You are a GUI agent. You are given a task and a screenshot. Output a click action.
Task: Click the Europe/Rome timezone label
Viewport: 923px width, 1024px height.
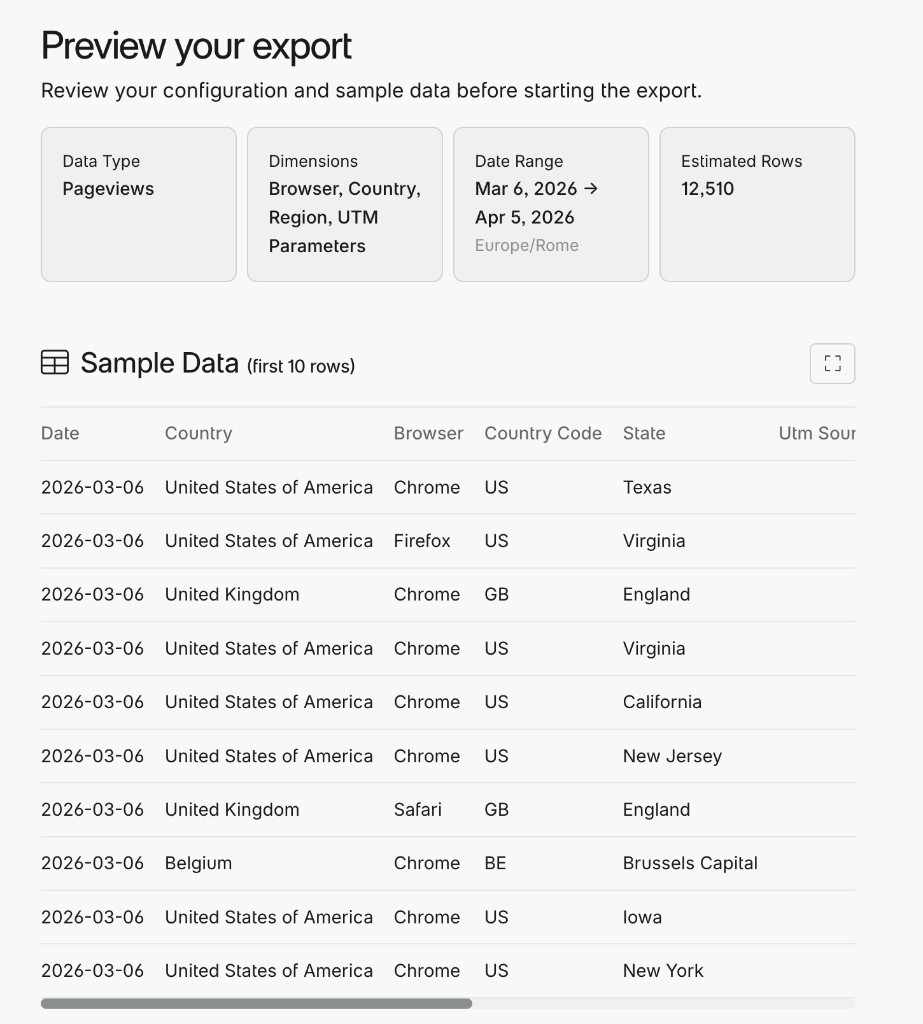[527, 245]
